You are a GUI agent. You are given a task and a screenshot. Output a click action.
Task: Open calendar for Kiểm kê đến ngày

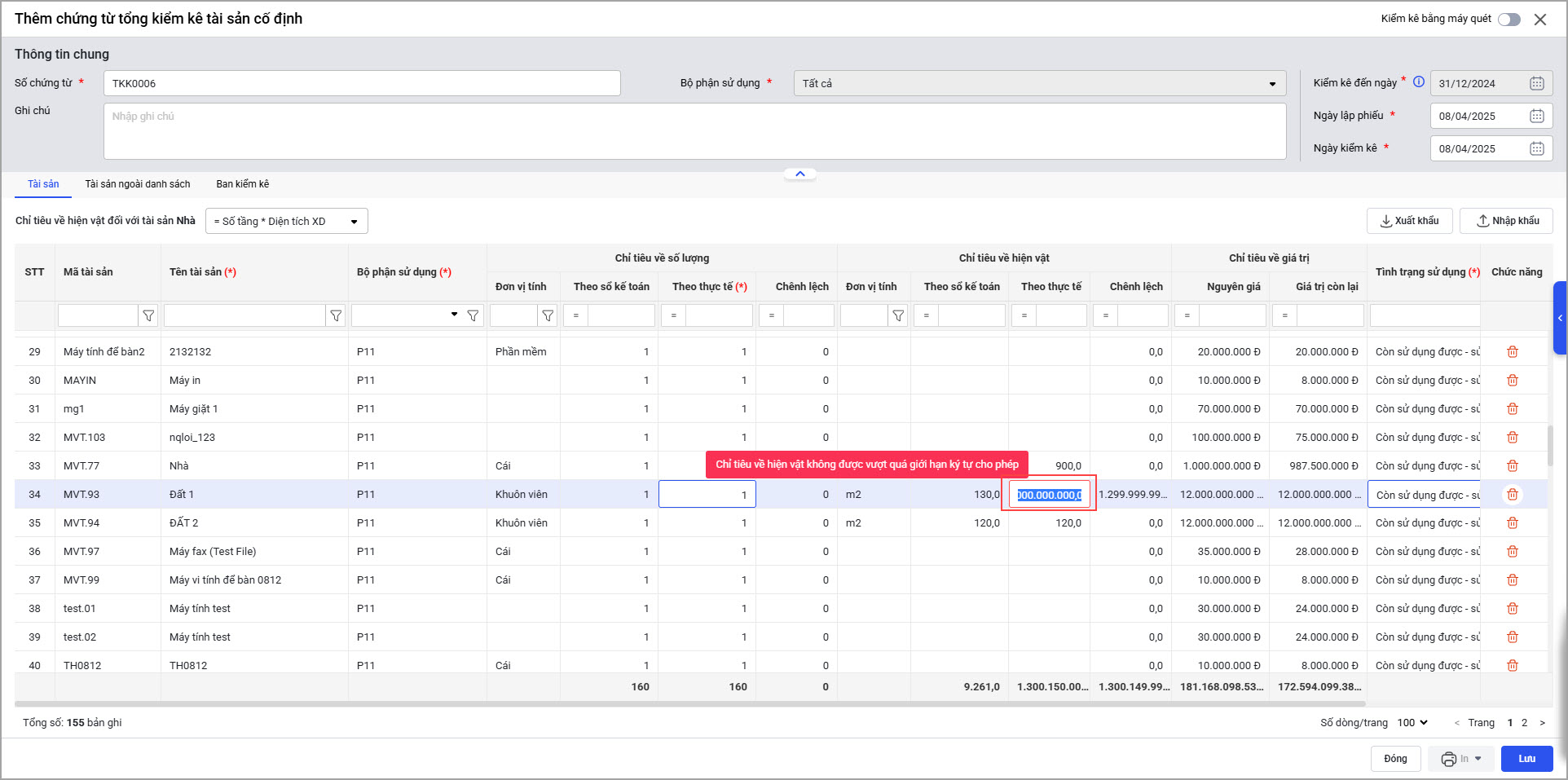coord(1536,83)
